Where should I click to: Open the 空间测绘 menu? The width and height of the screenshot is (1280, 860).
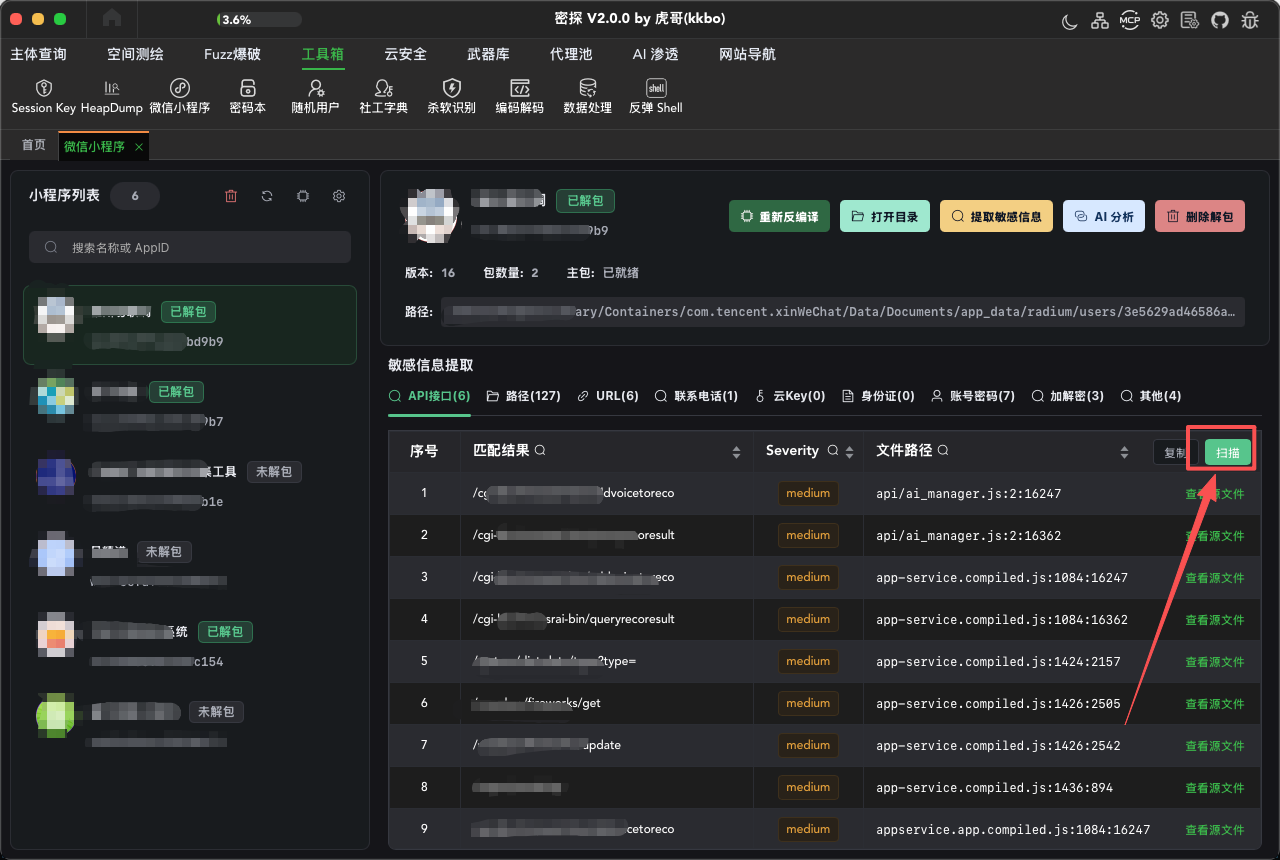pyautogui.click(x=135, y=54)
